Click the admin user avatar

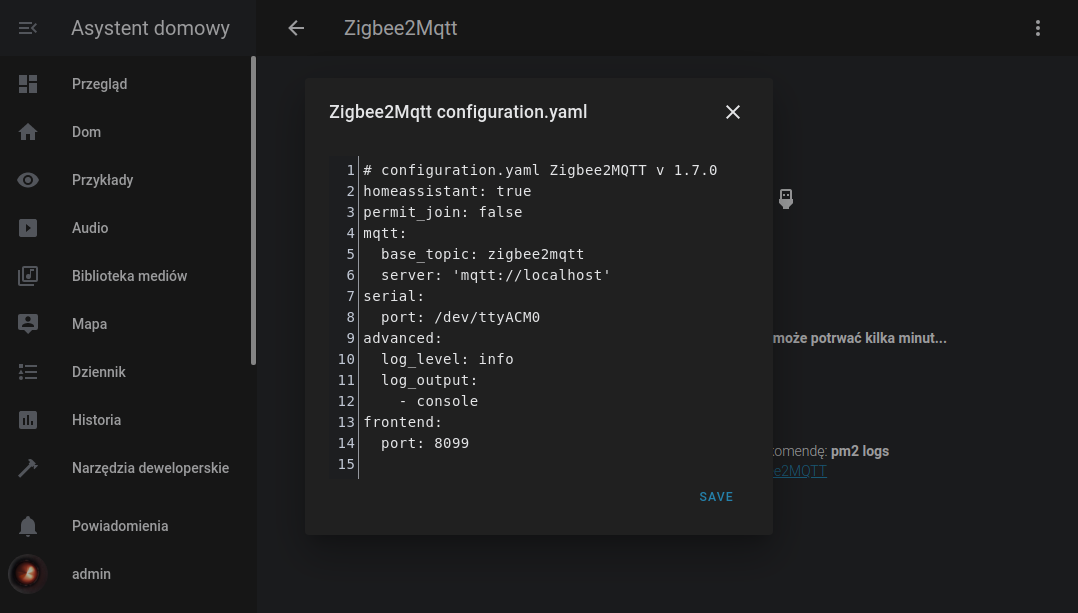click(x=28, y=574)
